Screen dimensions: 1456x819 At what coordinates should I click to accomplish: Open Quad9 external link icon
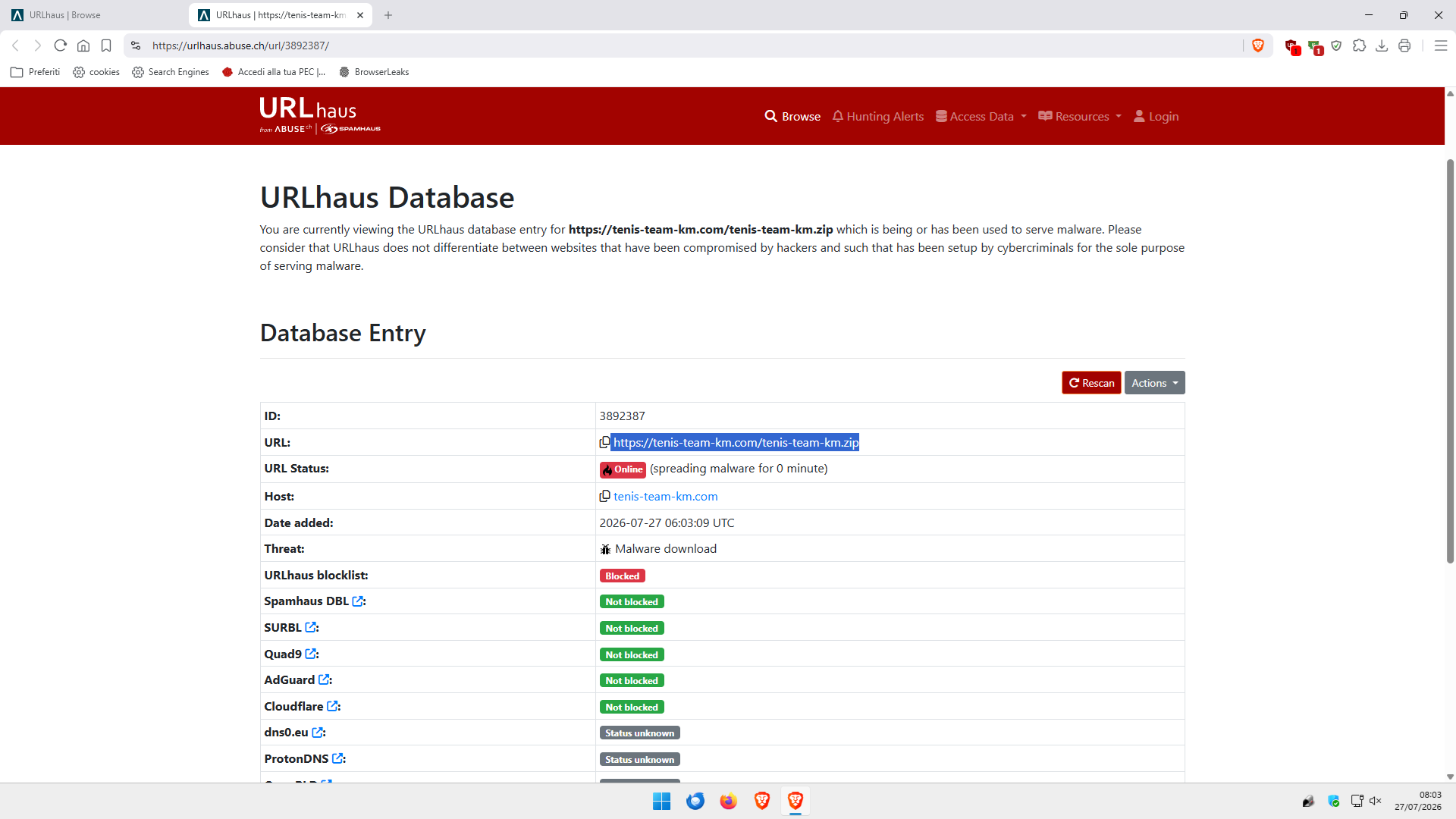tap(311, 654)
